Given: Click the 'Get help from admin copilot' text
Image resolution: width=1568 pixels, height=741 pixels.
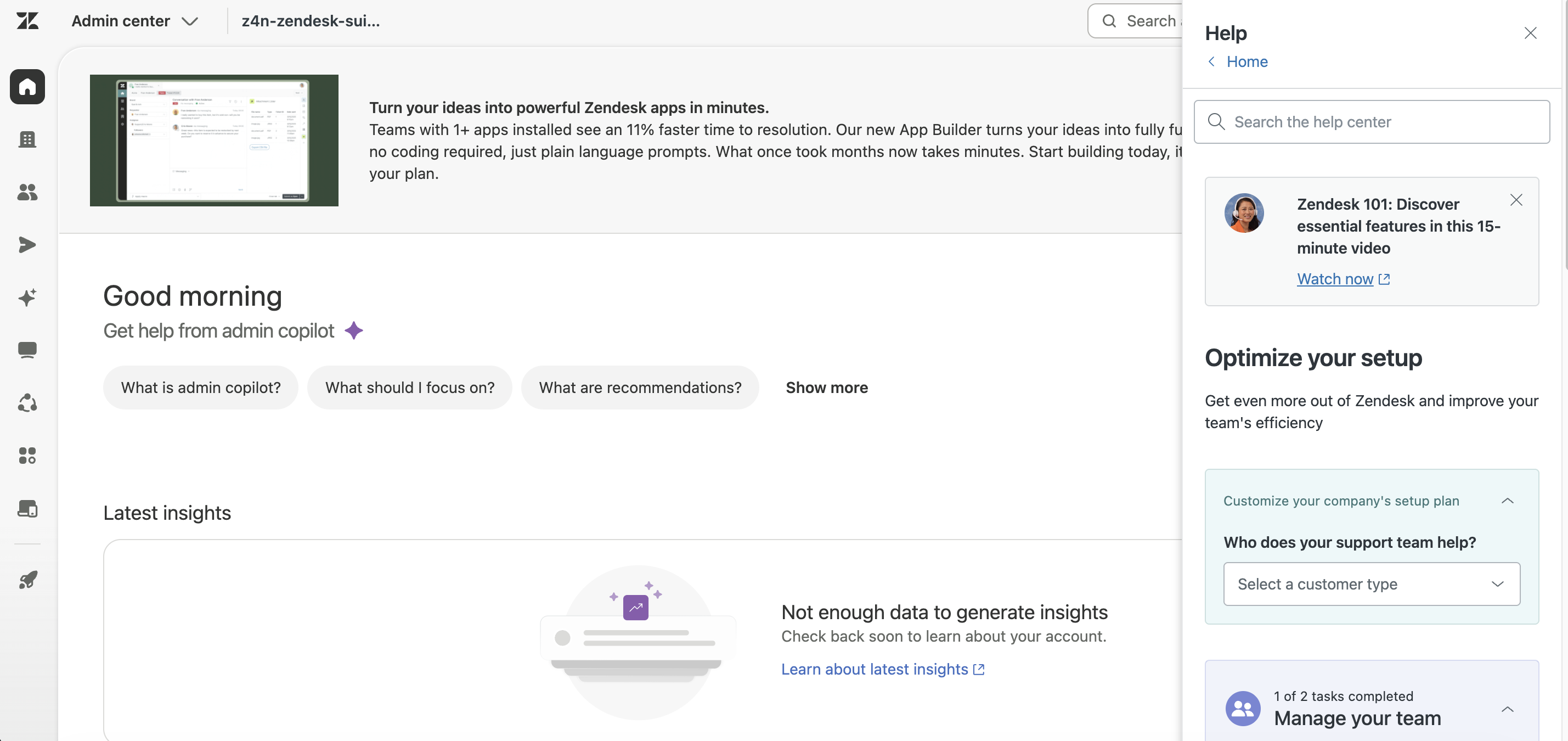Looking at the screenshot, I should (x=218, y=330).
